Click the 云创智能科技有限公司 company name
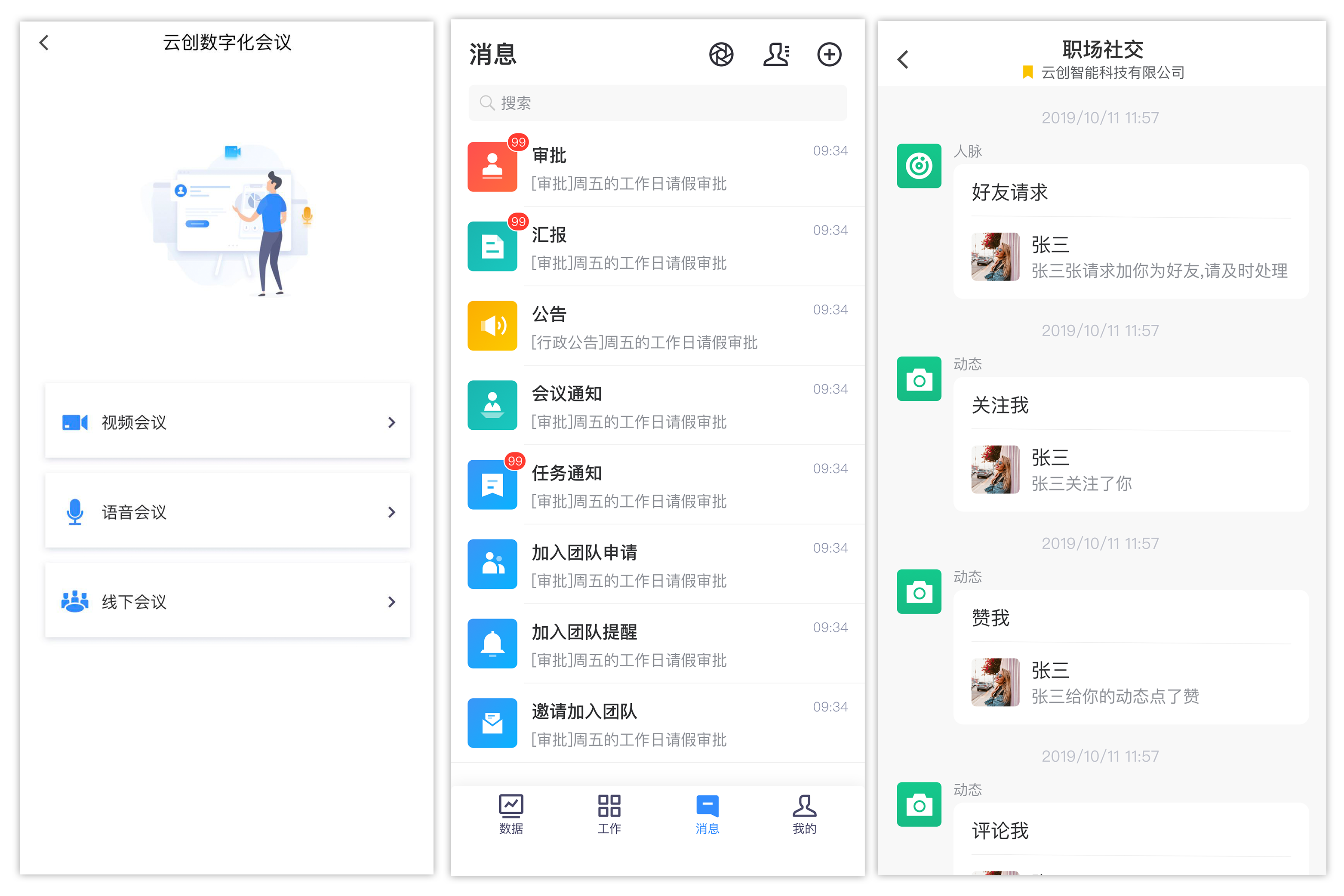This screenshot has width=1344, height=896. pyautogui.click(x=1112, y=73)
